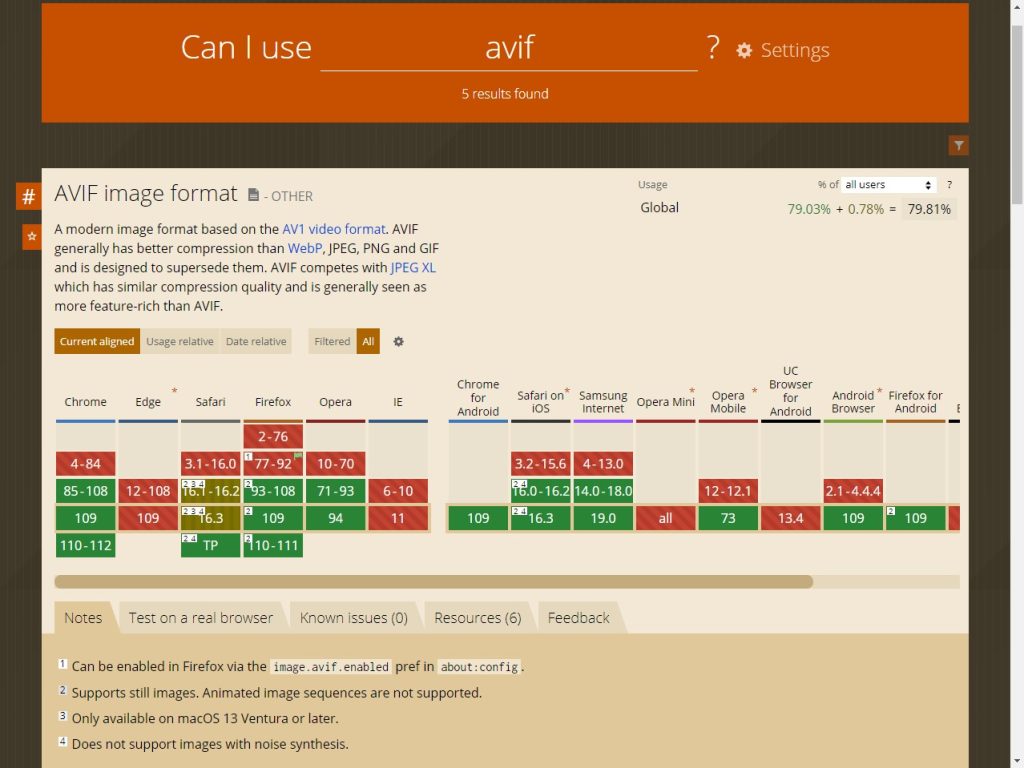Follow the WebP link
1024x768 pixels.
(304, 248)
